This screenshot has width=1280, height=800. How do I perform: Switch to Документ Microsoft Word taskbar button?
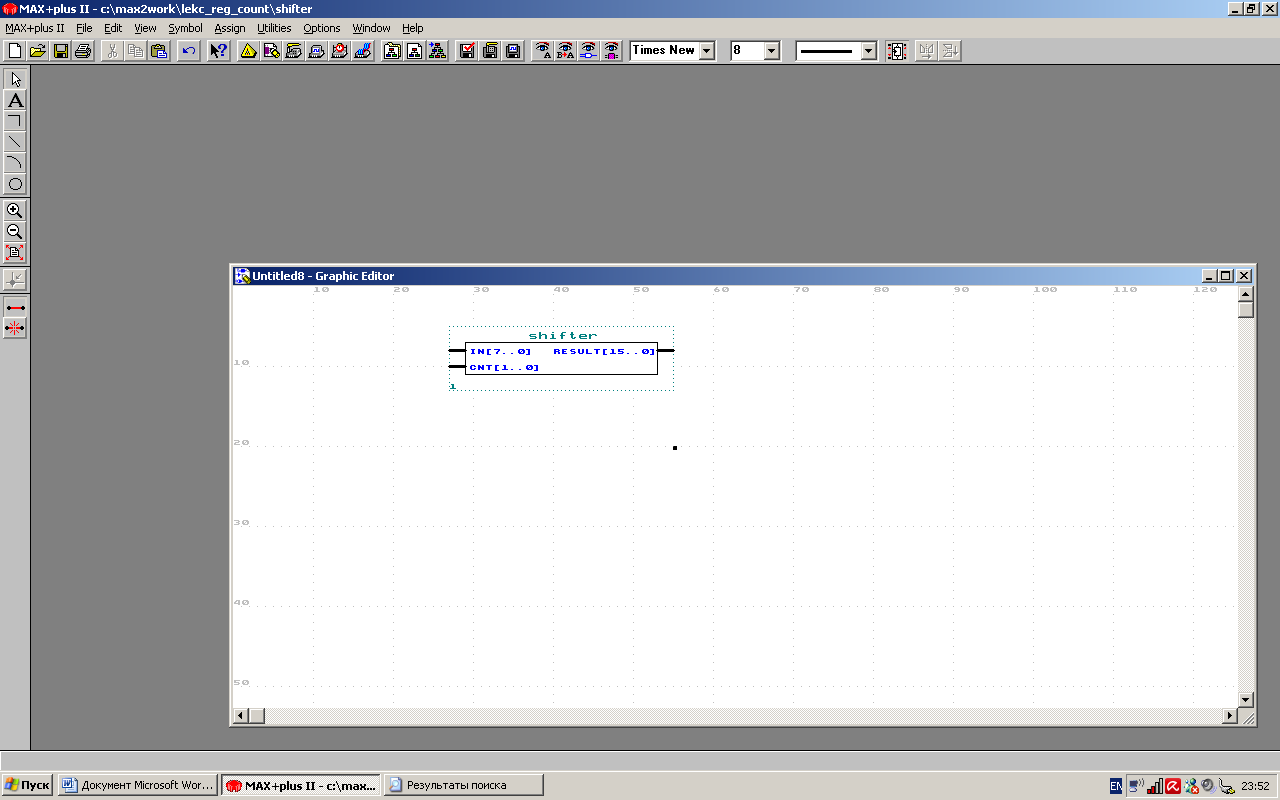(137, 785)
